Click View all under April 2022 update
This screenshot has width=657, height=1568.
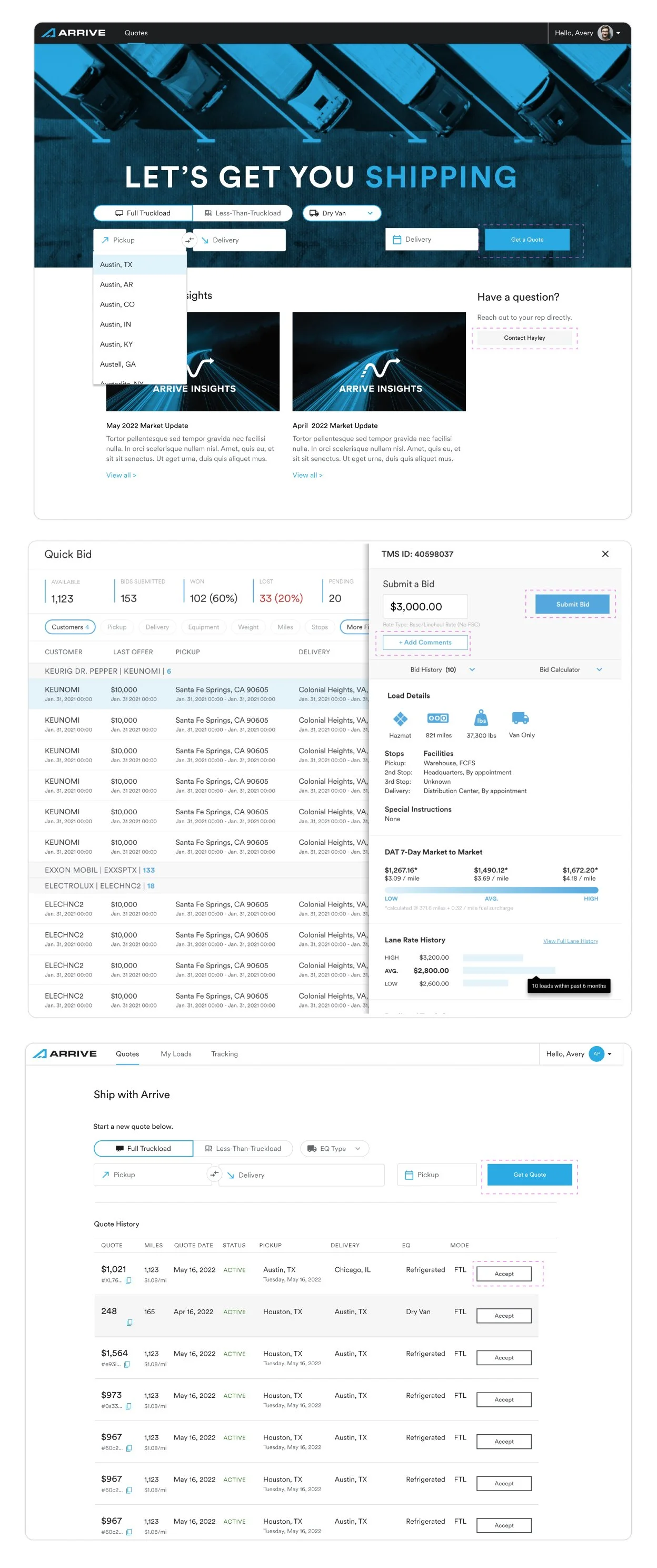click(x=307, y=475)
